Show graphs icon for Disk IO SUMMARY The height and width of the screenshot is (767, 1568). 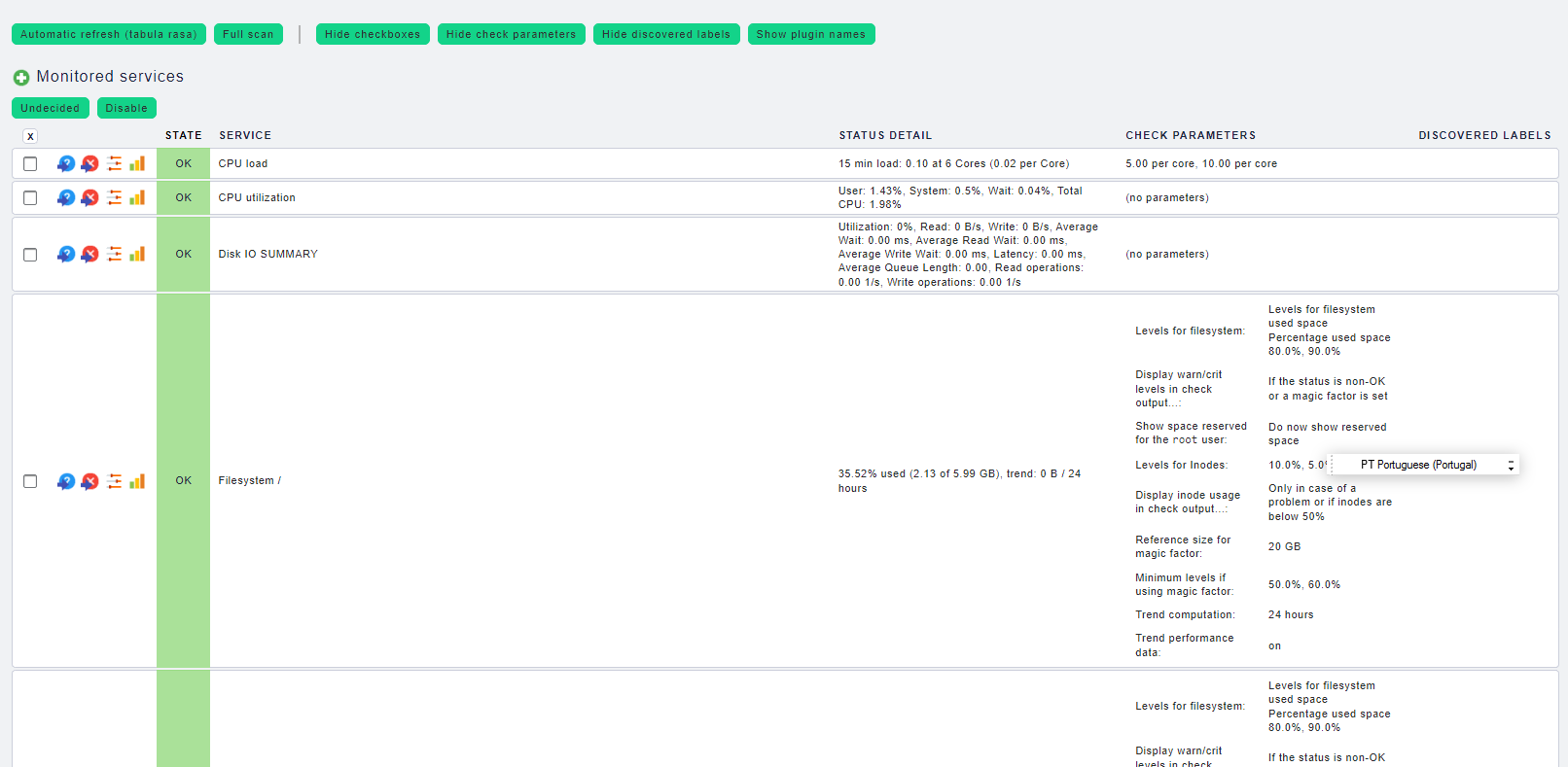click(x=137, y=255)
